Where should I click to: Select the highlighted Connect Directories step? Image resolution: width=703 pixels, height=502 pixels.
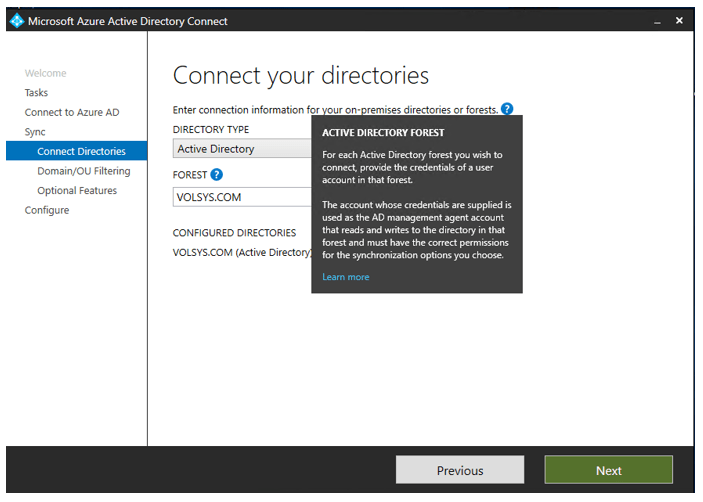pyautogui.click(x=81, y=151)
